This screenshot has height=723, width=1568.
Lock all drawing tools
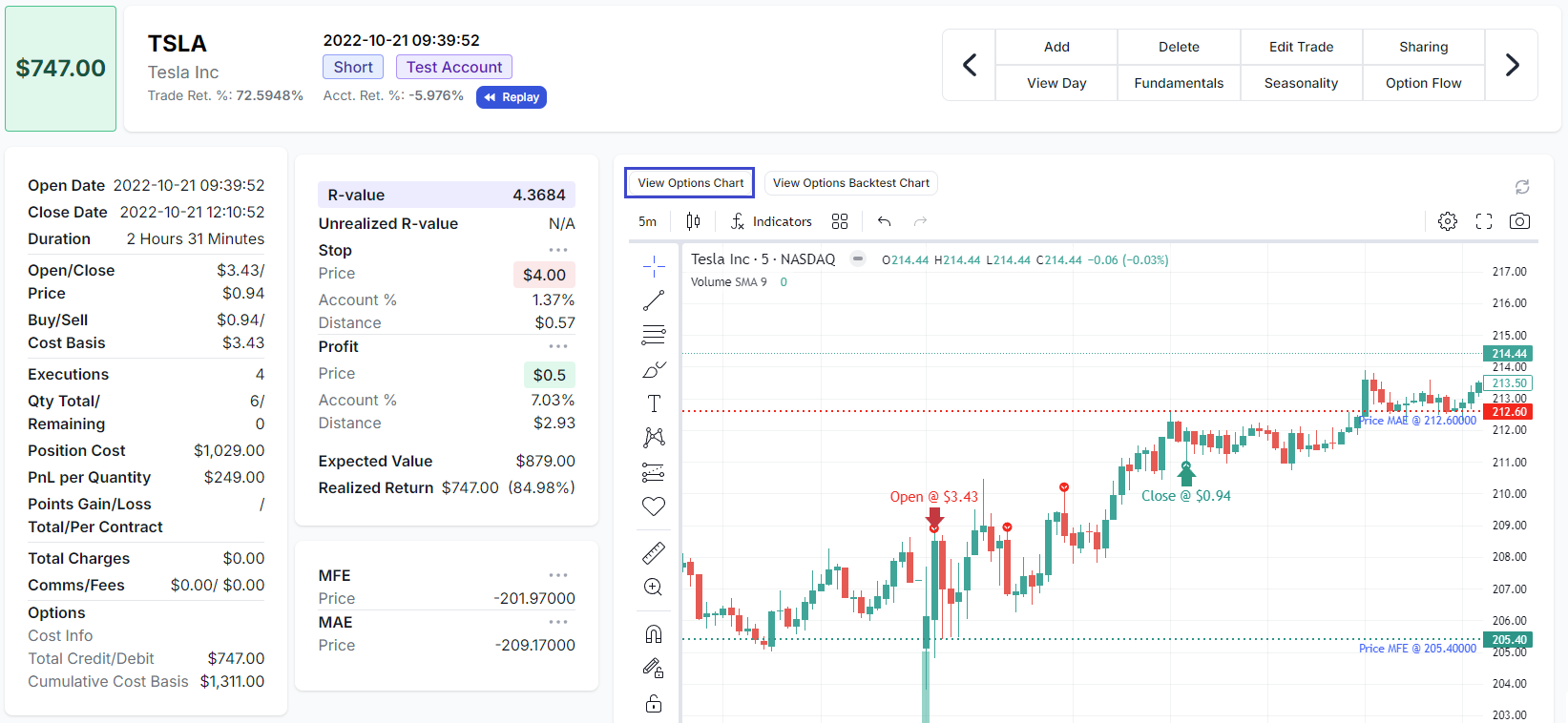click(x=654, y=703)
